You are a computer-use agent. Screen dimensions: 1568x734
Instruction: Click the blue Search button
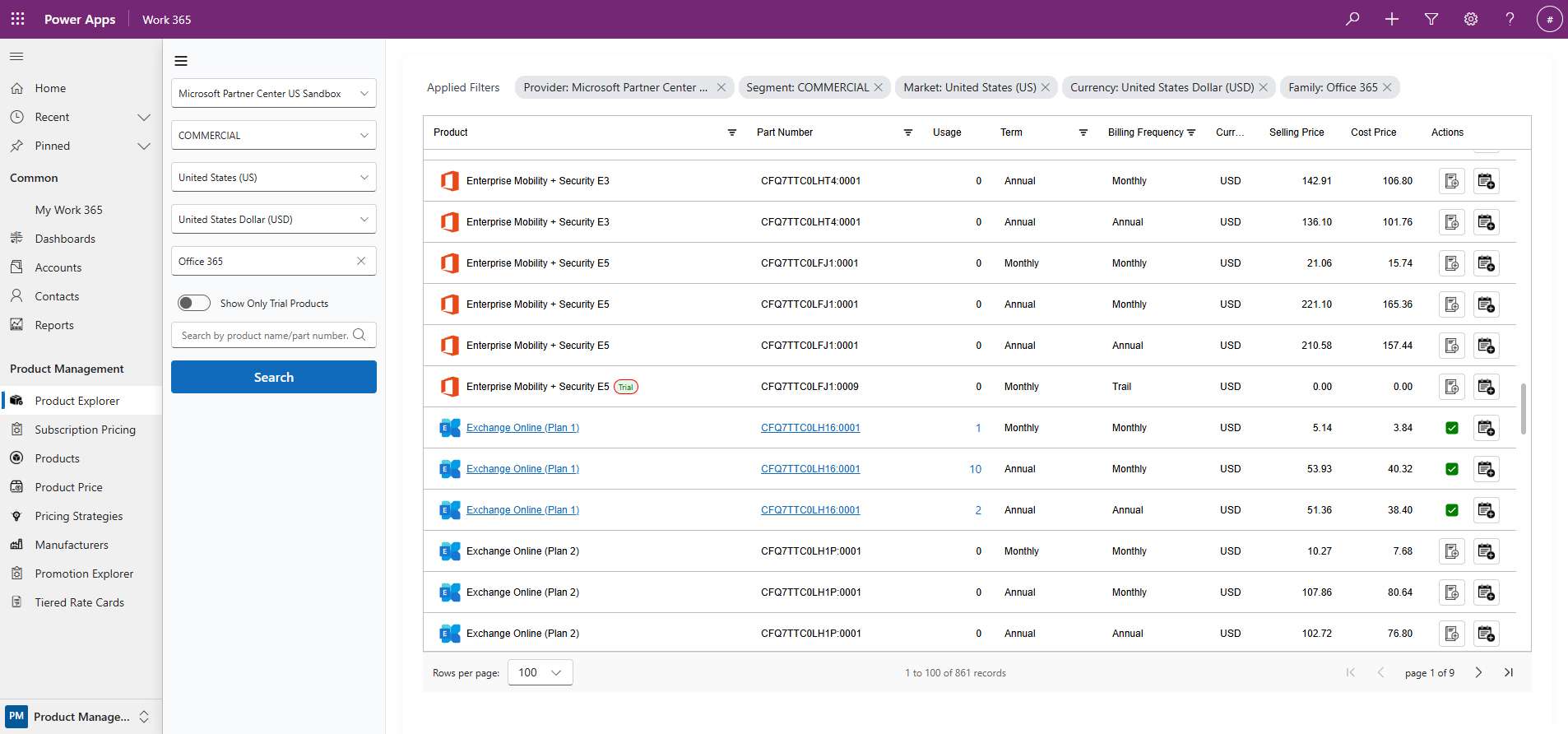274,377
